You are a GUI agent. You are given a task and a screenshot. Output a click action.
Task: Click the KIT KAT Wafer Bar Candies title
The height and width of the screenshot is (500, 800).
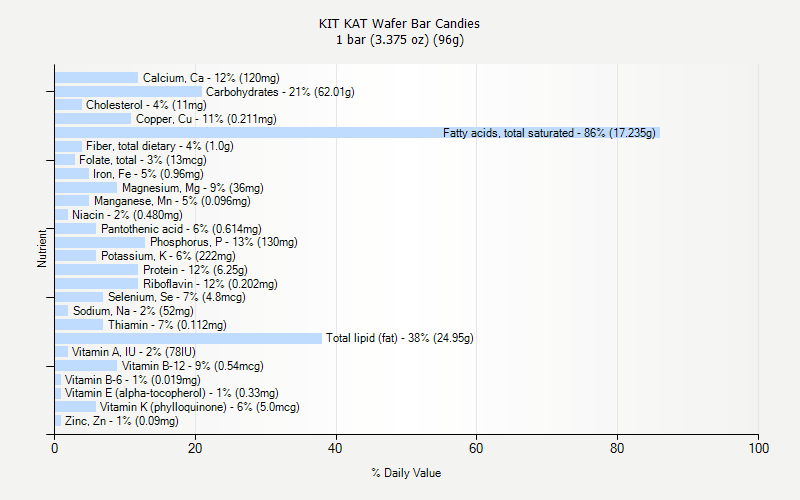click(399, 23)
